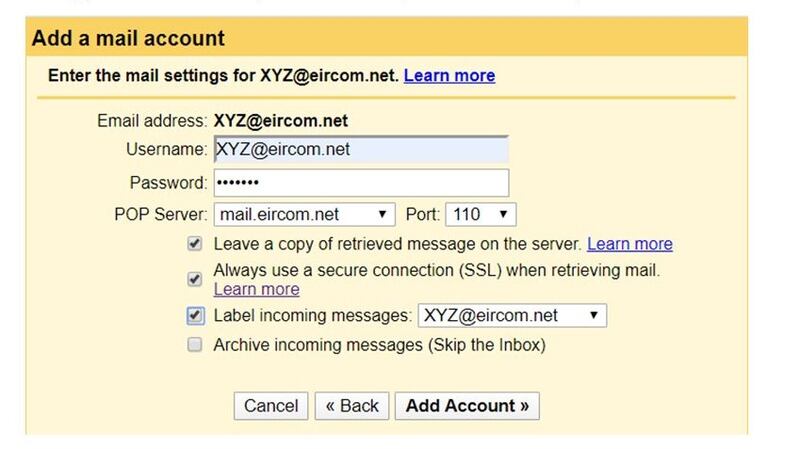
Task: Click the Archive incoming messages label text
Action: 379,345
